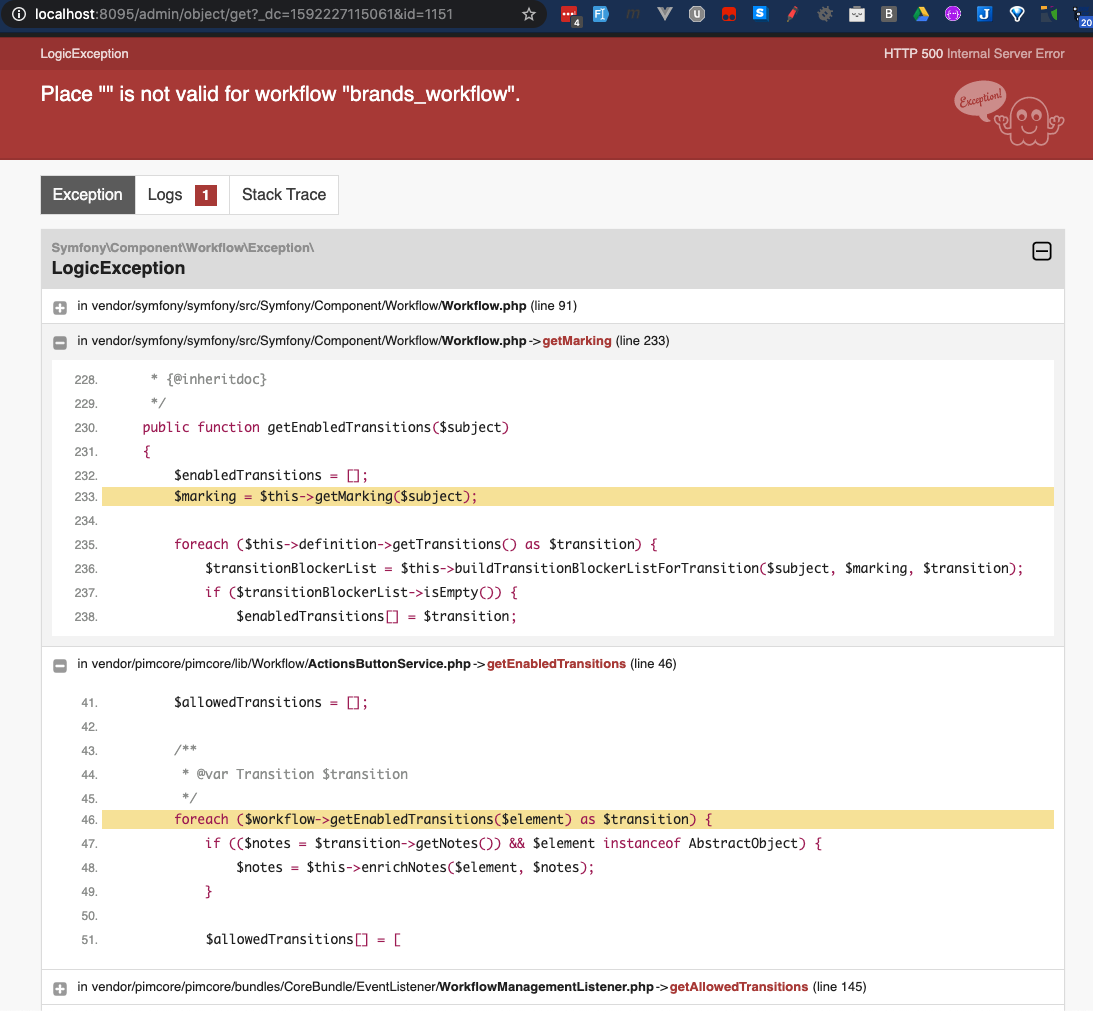Click the red marker pen extension icon

[792, 14]
